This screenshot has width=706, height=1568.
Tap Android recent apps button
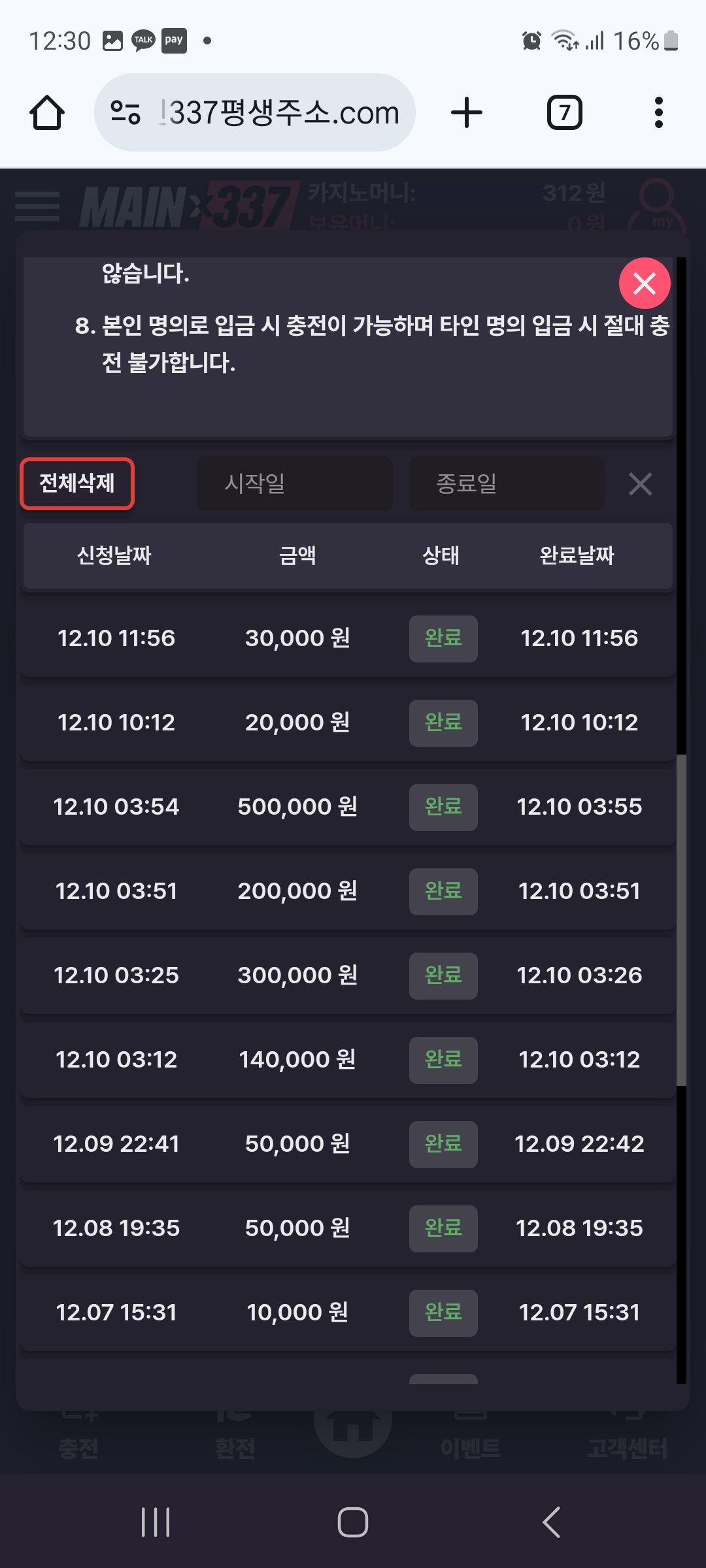[x=156, y=1522]
